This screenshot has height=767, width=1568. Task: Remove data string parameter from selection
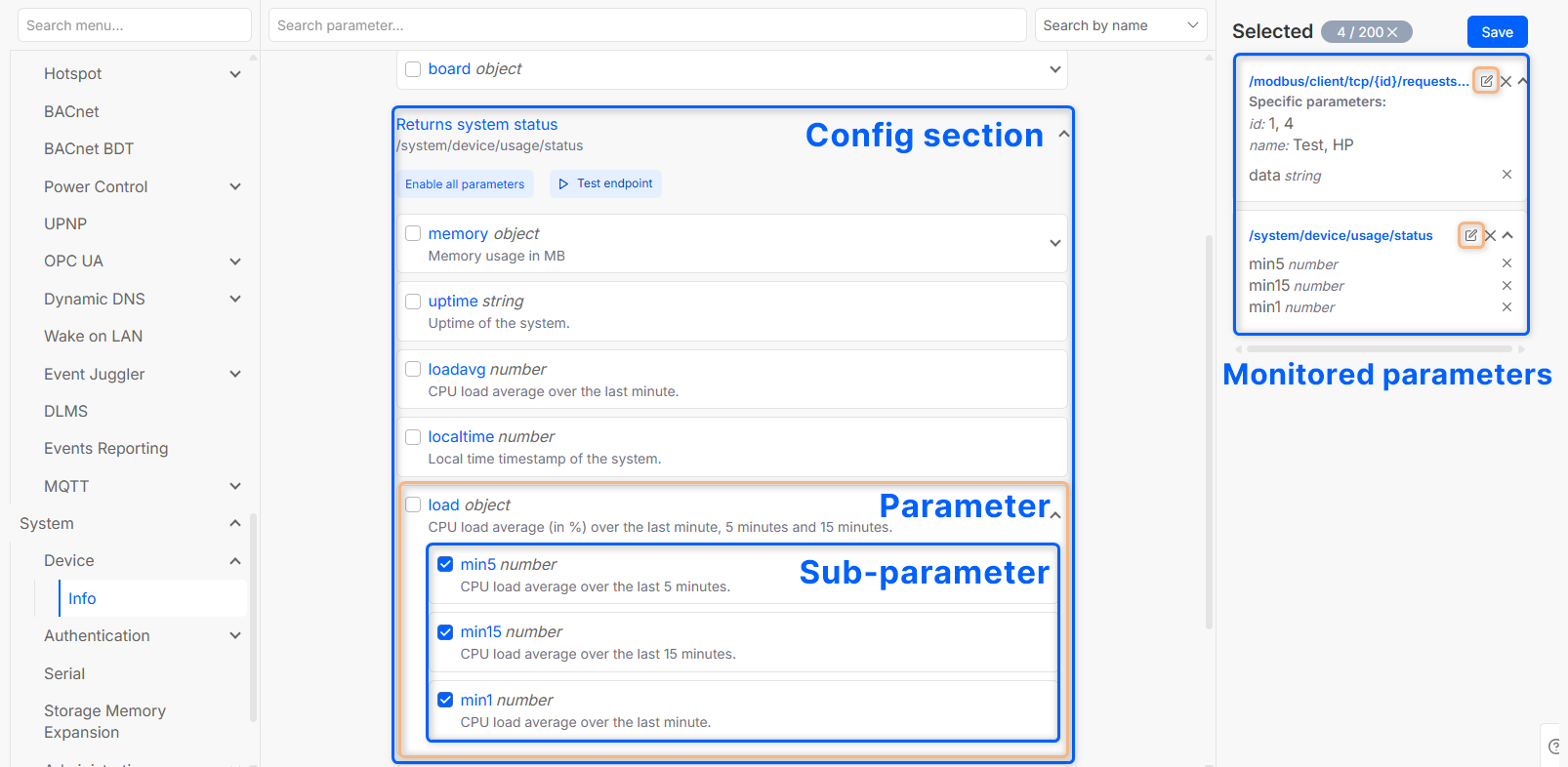point(1506,175)
